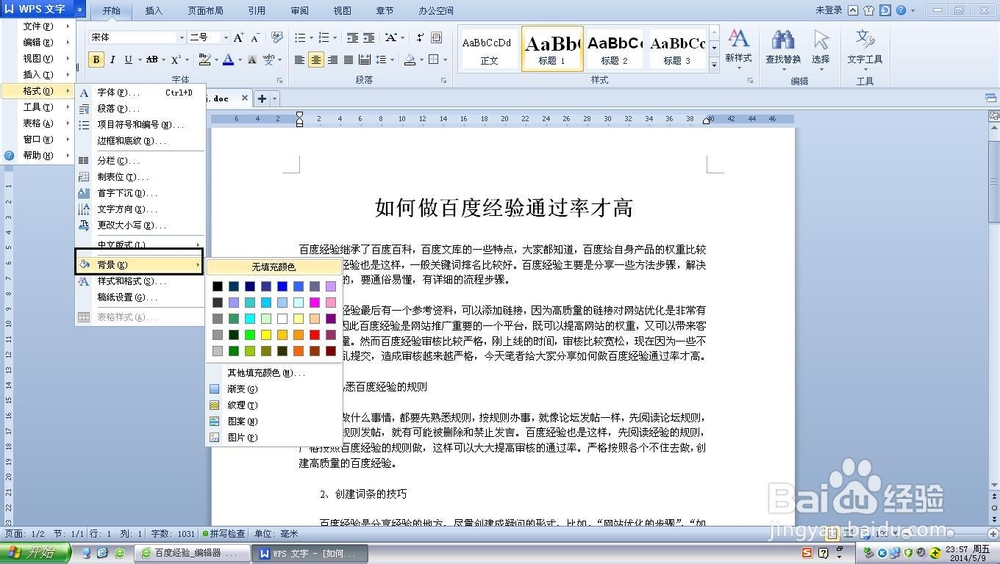Expand the styles gallery more arrow
Image resolution: width=1000 pixels, height=564 pixels.
point(714,64)
